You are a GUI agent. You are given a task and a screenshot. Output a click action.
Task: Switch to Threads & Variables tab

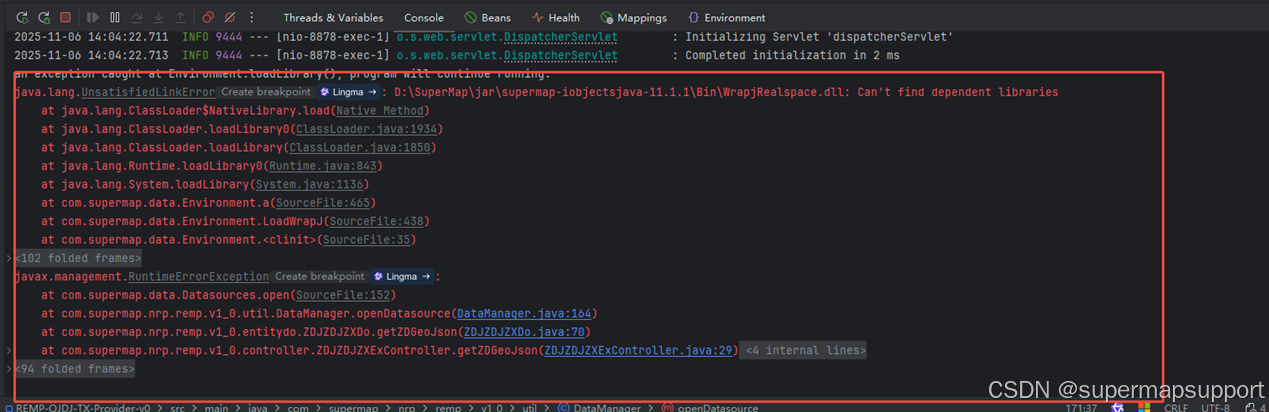click(x=333, y=17)
